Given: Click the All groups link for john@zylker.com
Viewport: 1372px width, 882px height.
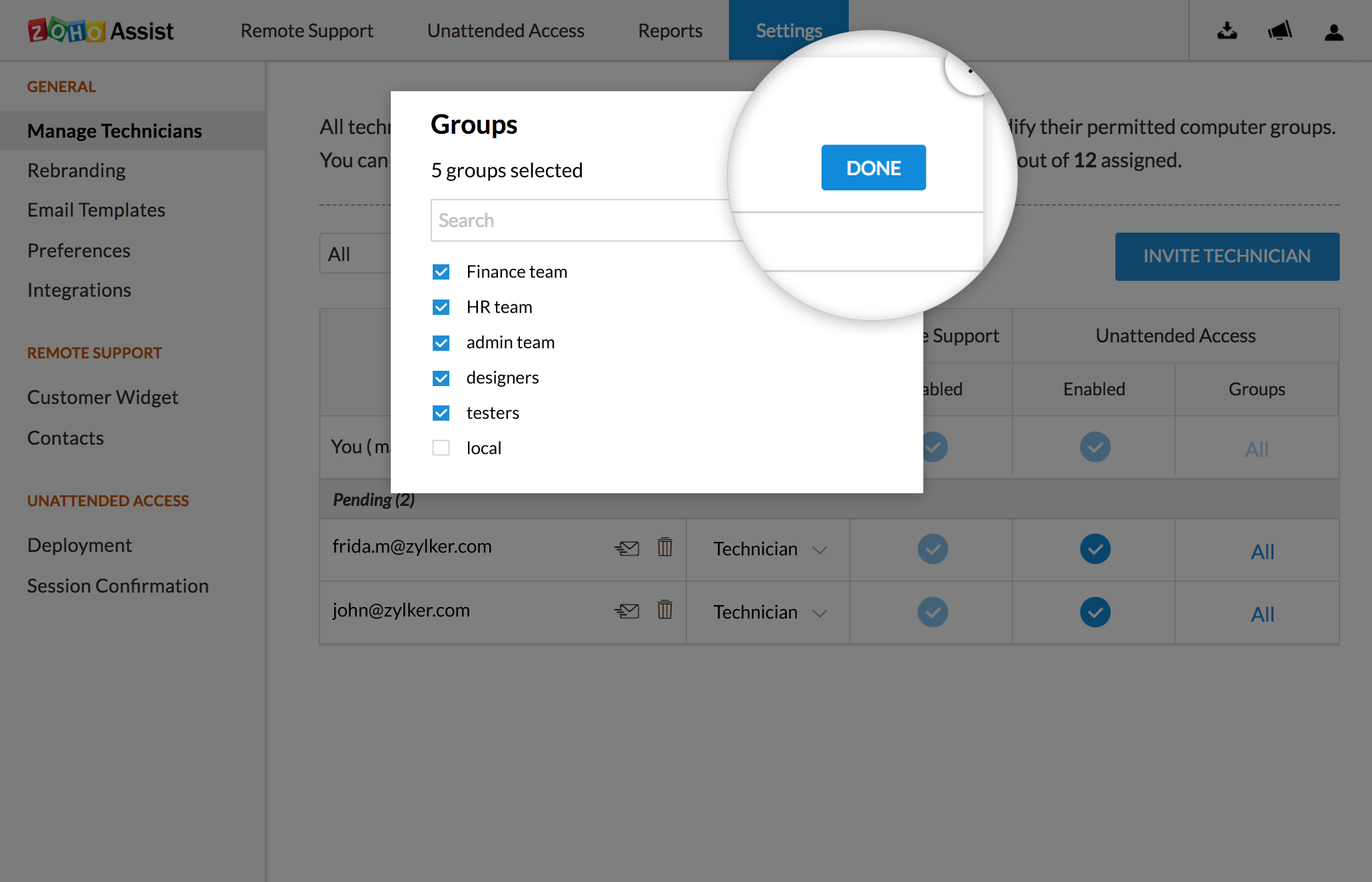Looking at the screenshot, I should 1261,614.
